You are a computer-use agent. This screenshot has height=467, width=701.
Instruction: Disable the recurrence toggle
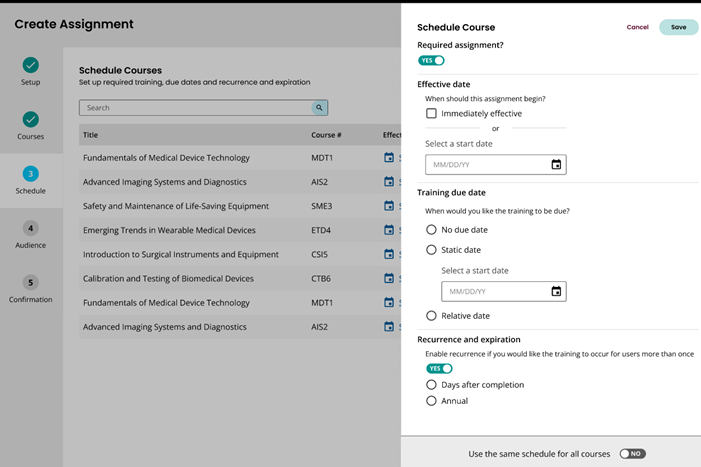click(x=439, y=369)
